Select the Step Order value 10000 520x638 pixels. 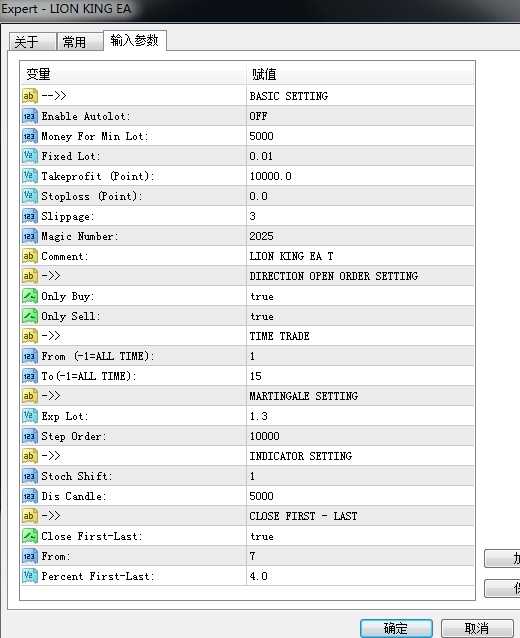pyautogui.click(x=360, y=436)
